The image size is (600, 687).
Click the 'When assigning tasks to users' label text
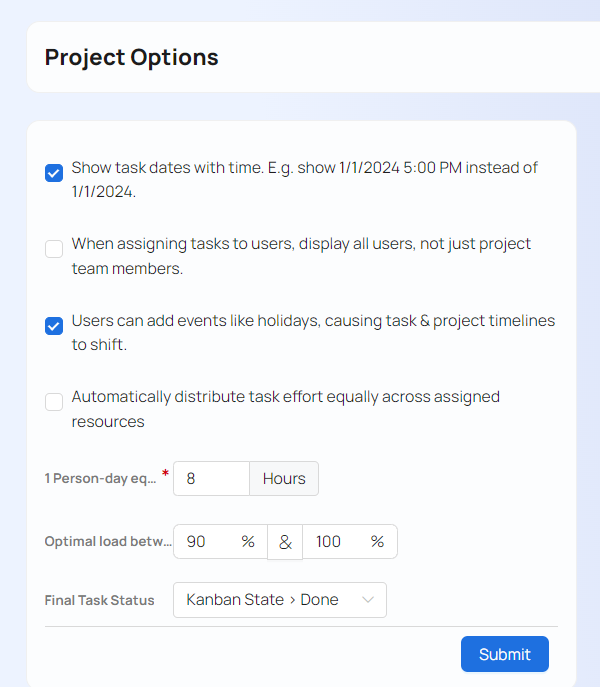point(300,244)
